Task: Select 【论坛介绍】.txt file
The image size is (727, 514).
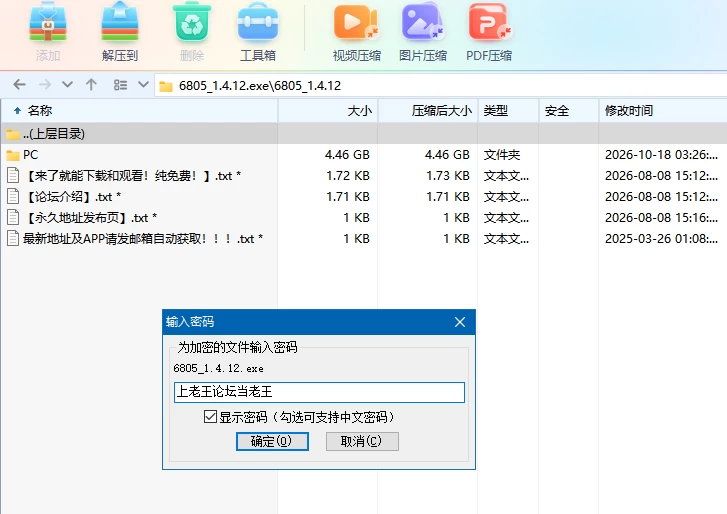Action: click(x=364, y=197)
